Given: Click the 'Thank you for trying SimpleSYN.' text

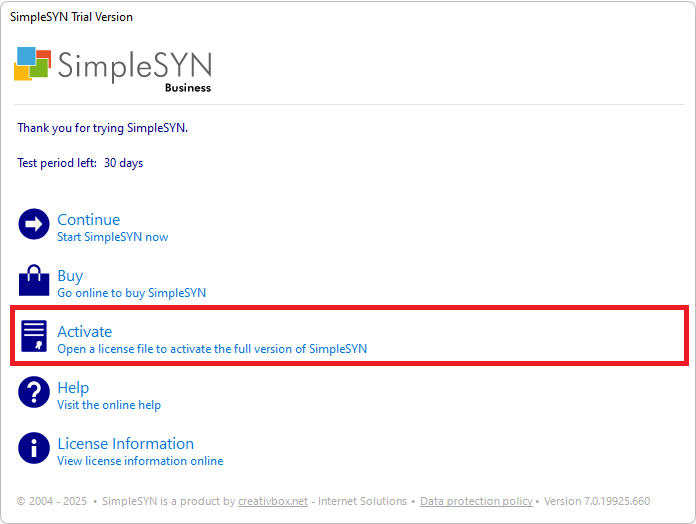Looking at the screenshot, I should (103, 128).
